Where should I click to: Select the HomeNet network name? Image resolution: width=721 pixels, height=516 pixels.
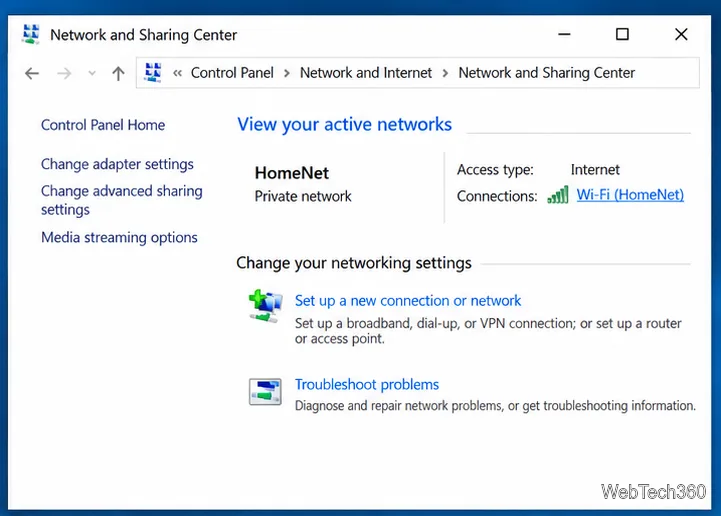point(292,173)
